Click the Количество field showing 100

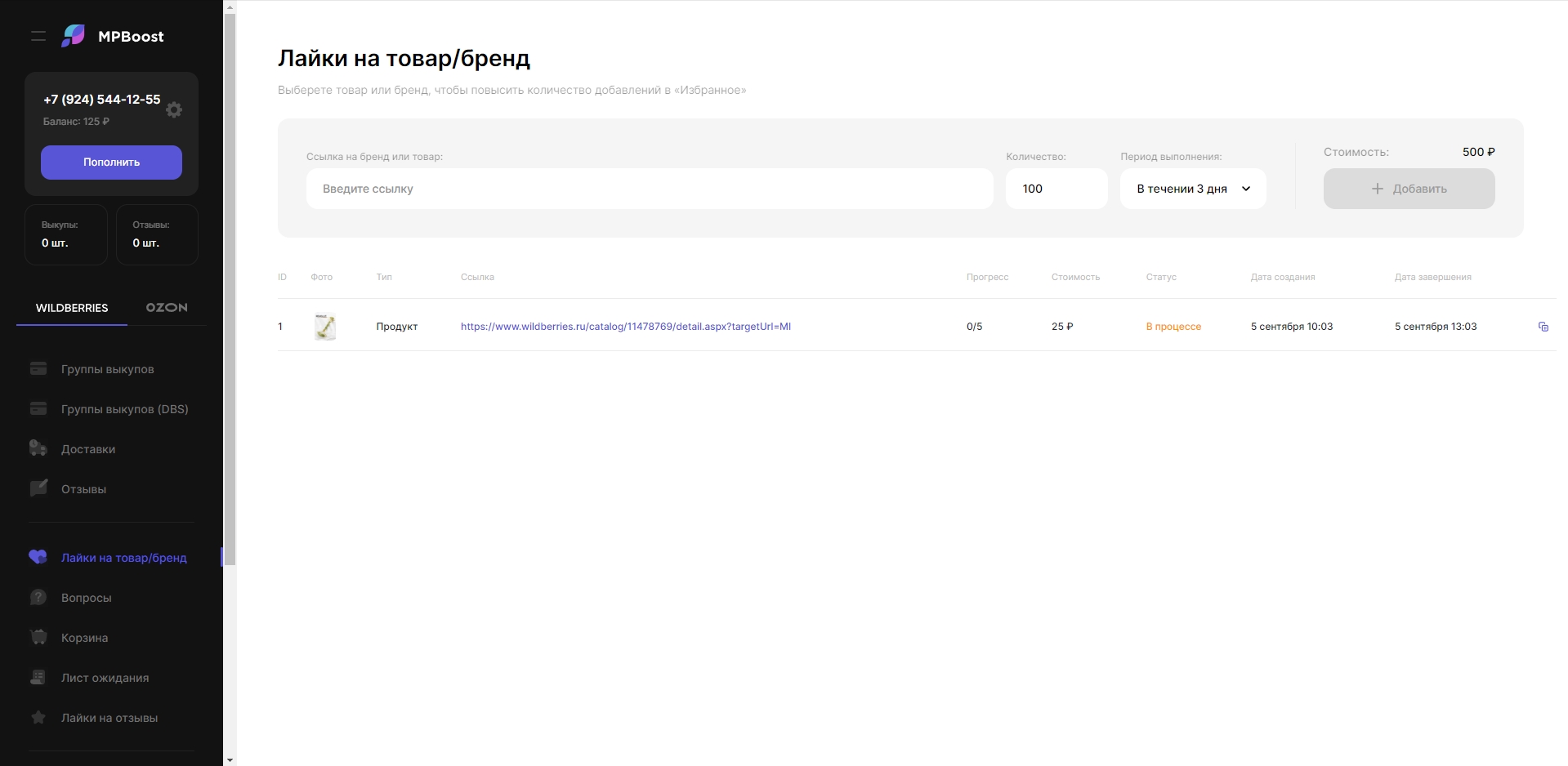click(1057, 189)
